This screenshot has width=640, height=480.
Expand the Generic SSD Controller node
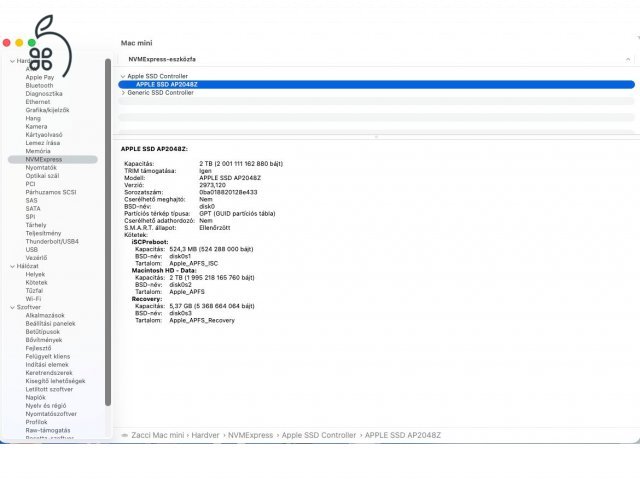123,93
